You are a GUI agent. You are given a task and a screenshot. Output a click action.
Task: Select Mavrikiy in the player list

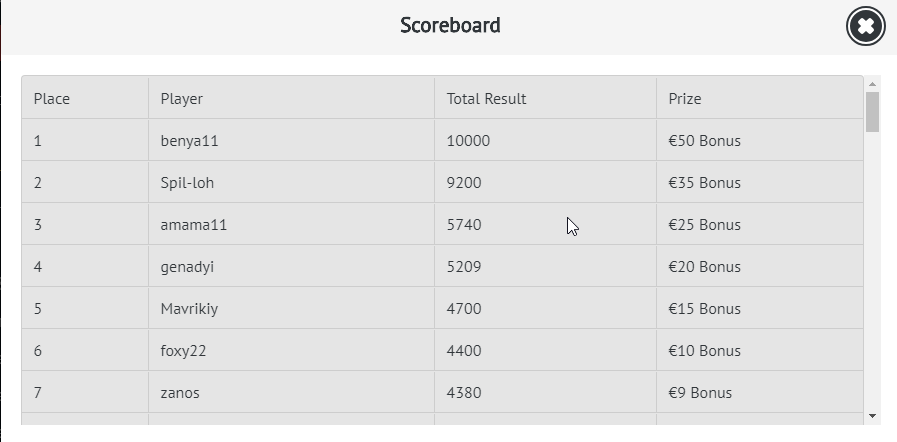click(189, 309)
